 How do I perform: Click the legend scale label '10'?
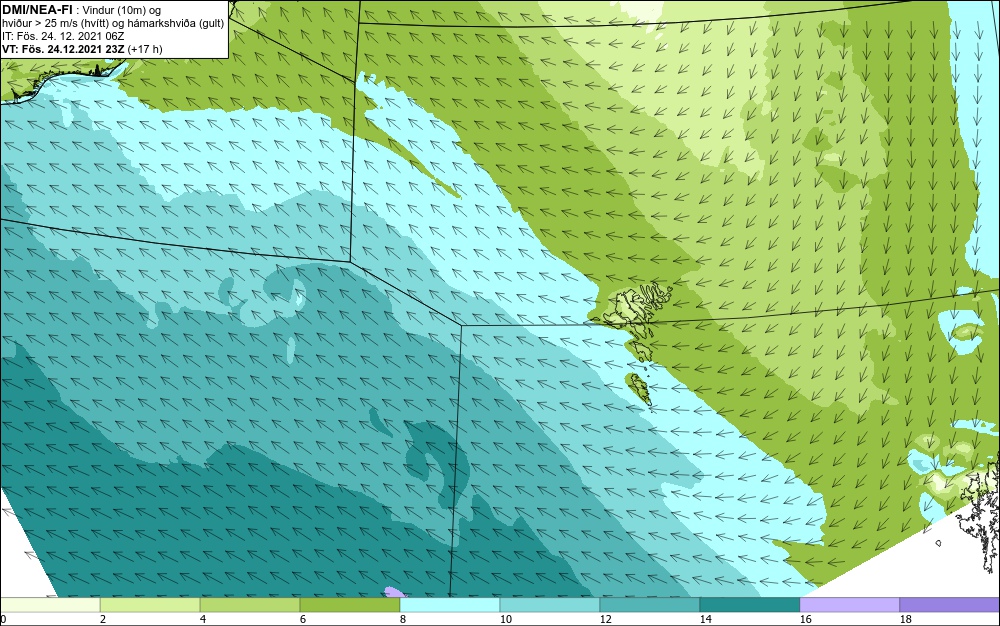[505, 619]
